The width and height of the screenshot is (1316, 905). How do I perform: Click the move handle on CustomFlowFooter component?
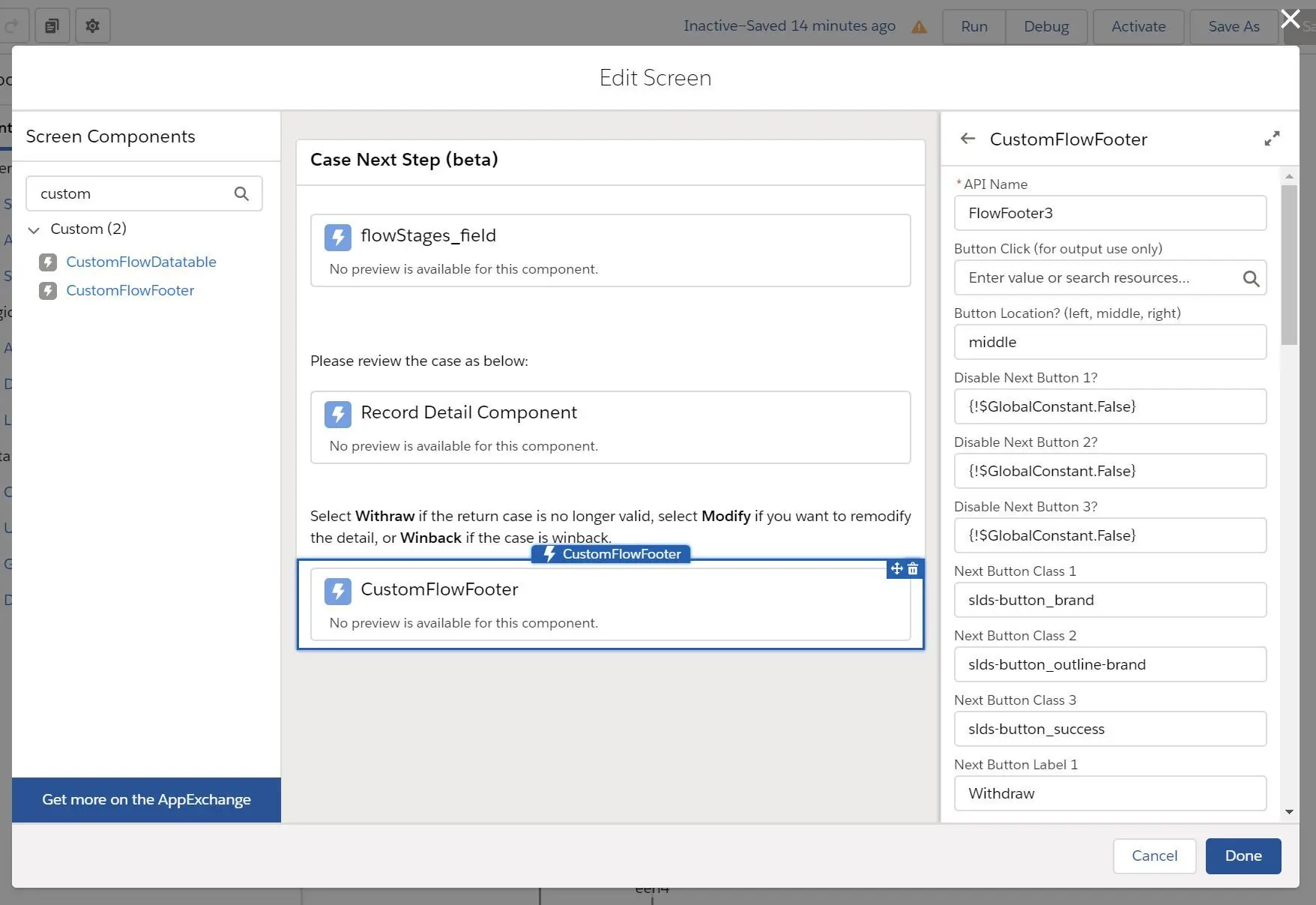pos(896,569)
